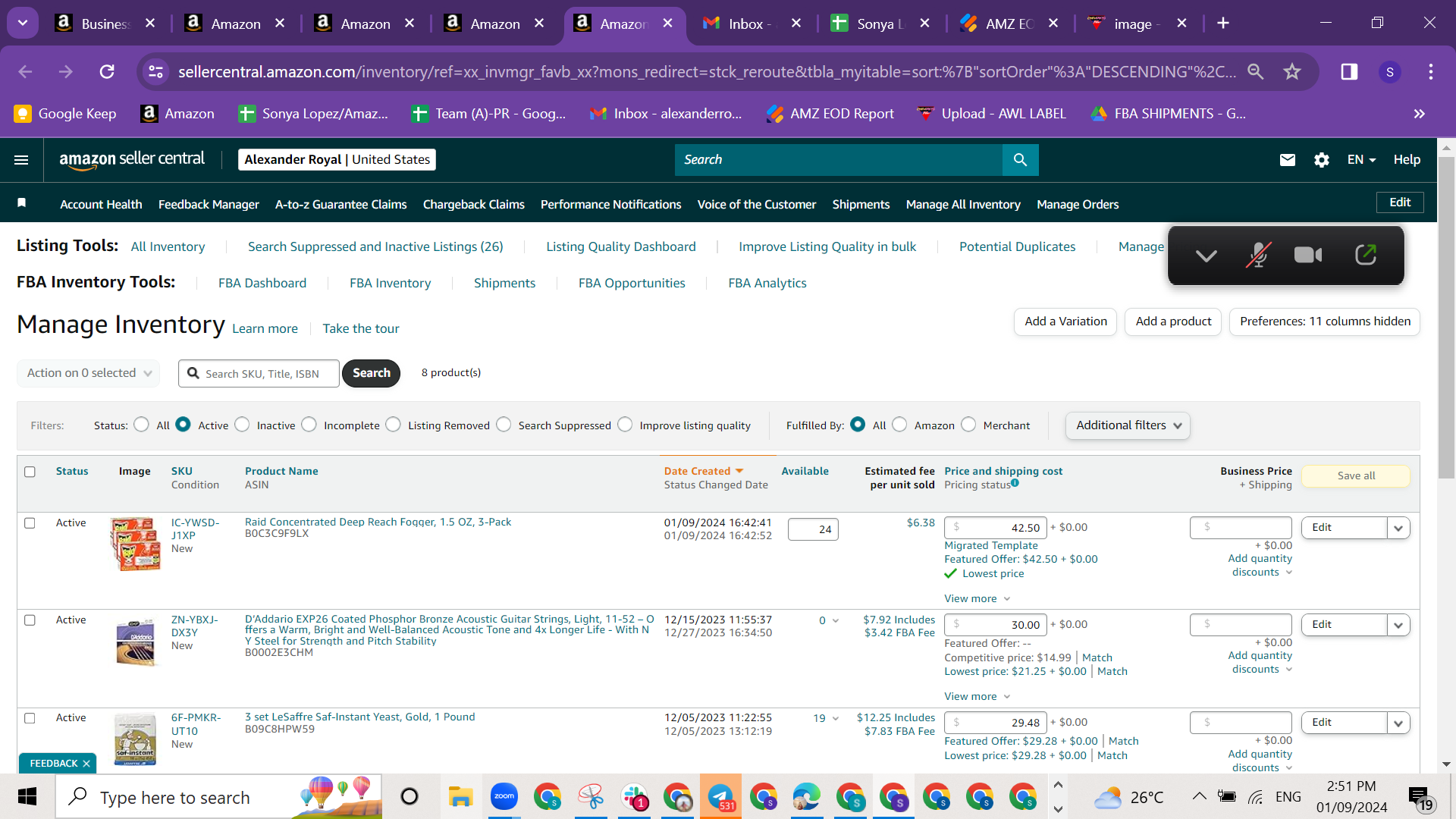Switch to the AMZ EOD browser tab
The image size is (1456, 819).
(x=1009, y=24)
